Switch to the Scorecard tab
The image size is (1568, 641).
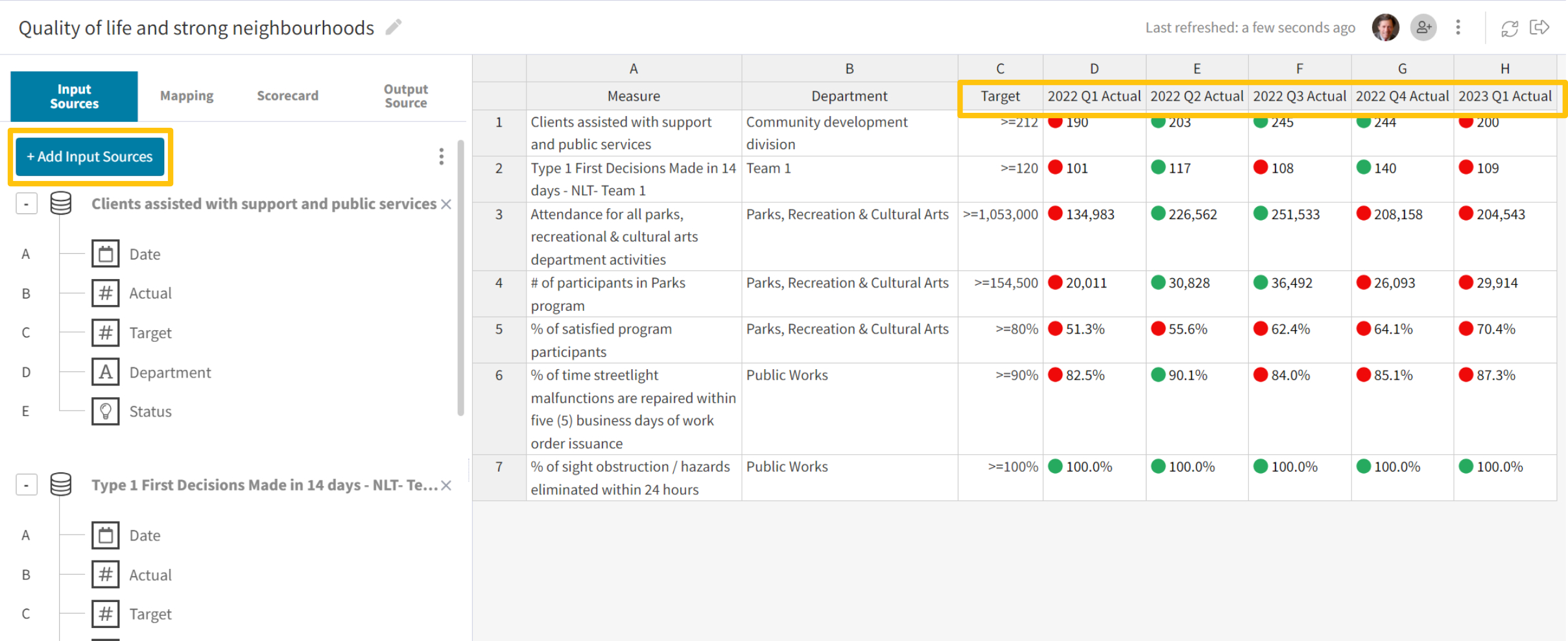(287, 95)
